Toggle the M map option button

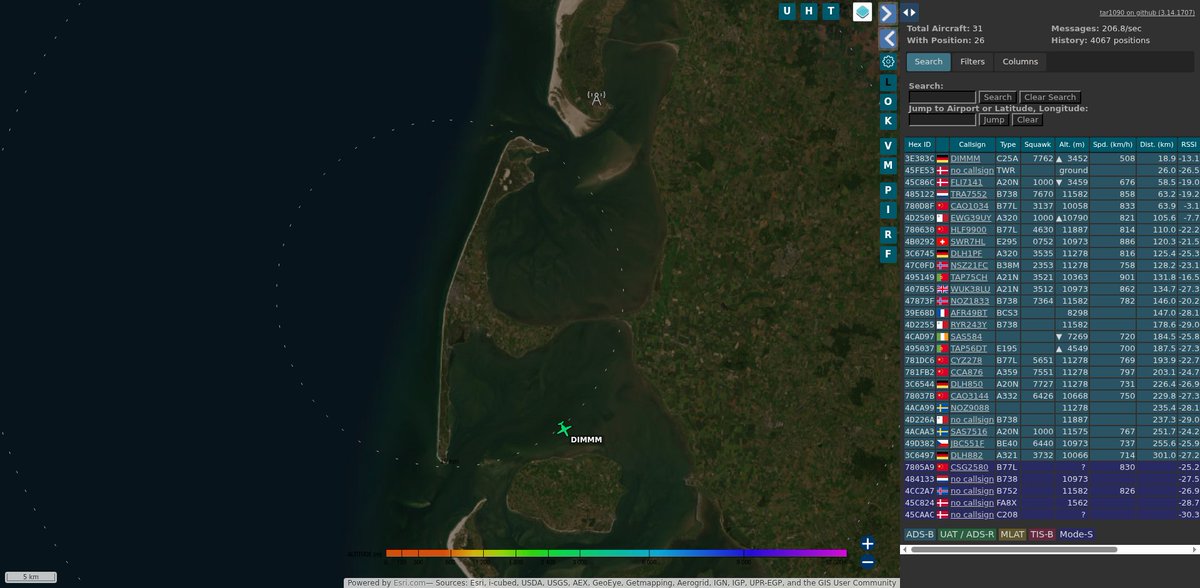click(x=888, y=165)
